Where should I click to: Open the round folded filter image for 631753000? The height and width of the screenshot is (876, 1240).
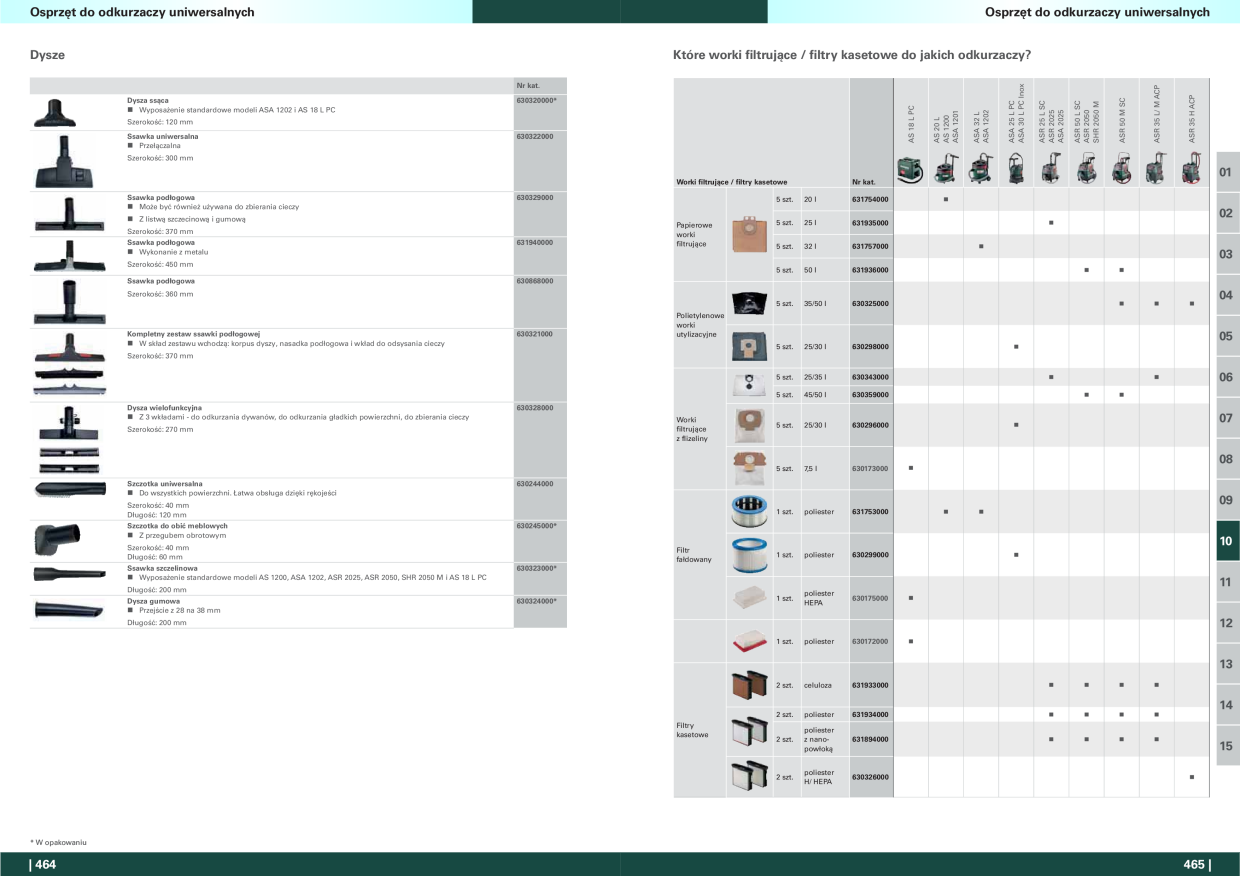[x=749, y=511]
